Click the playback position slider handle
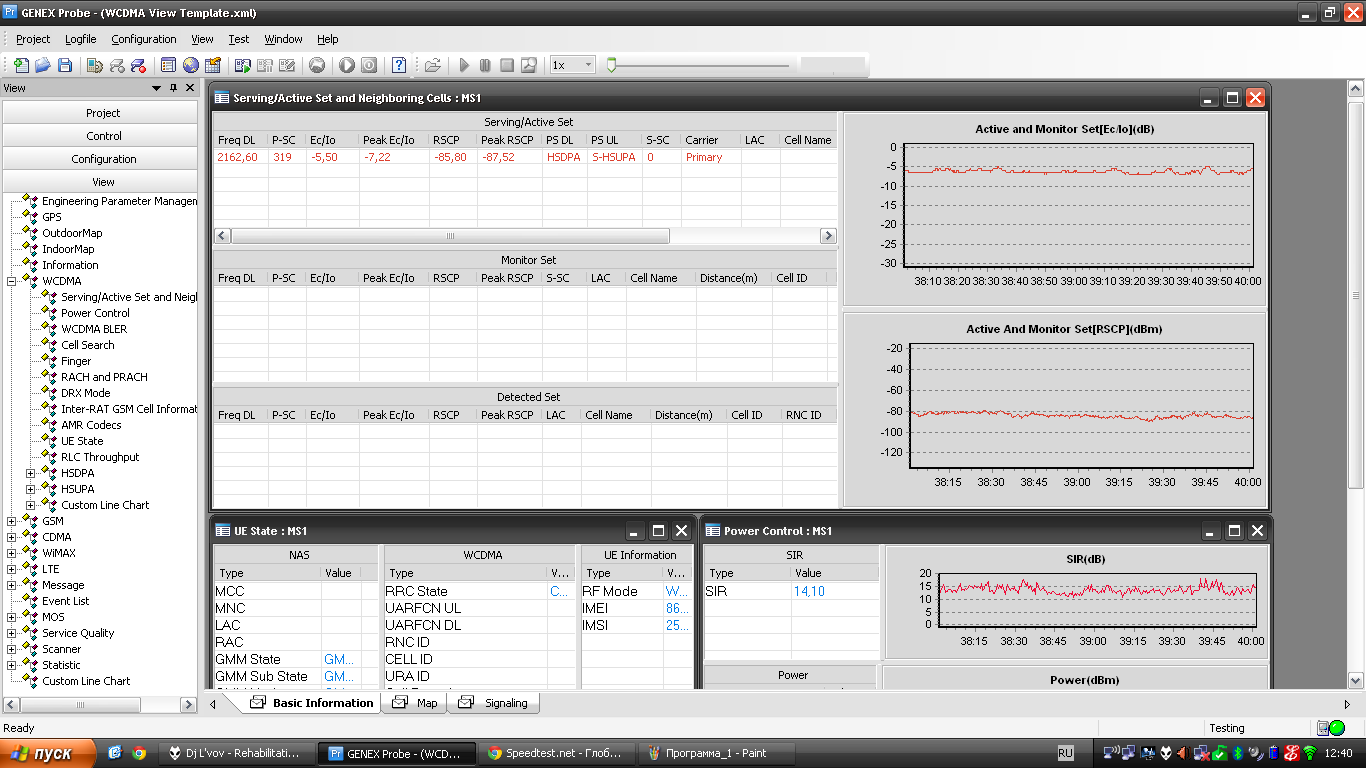Viewport: 1366px width, 768px height. pos(612,65)
